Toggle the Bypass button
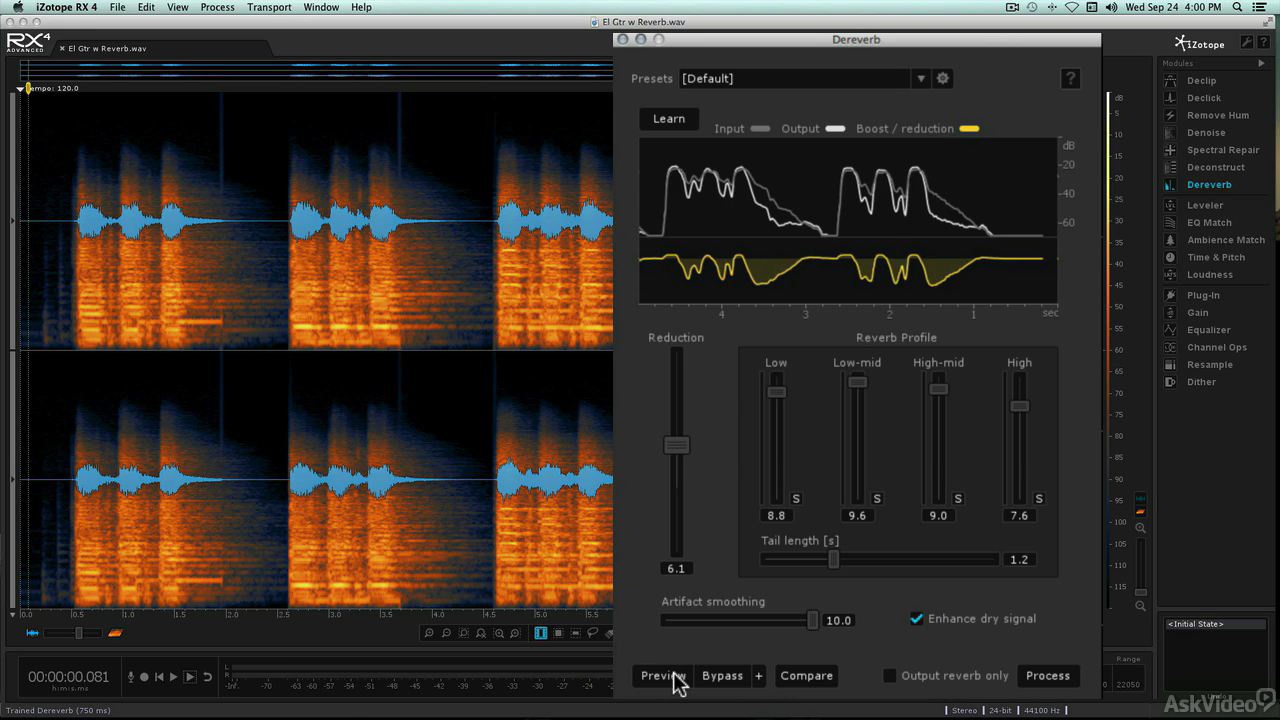The width and height of the screenshot is (1280, 720). (x=722, y=676)
